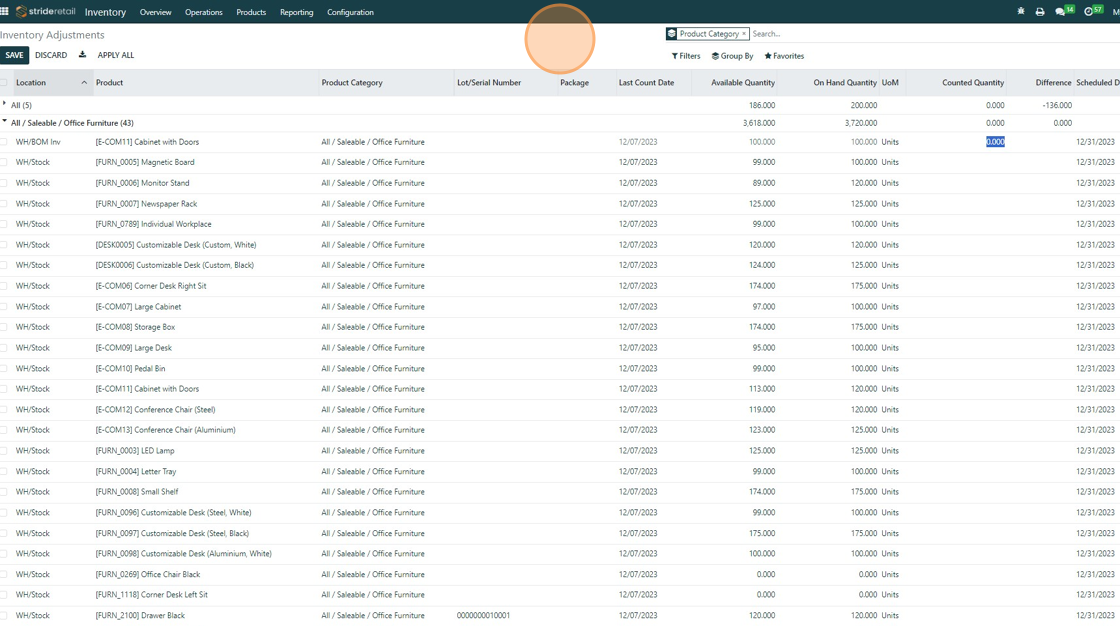Image resolution: width=1120 pixels, height=626 pixels.
Task: Open the Reporting menu
Action: click(x=296, y=12)
